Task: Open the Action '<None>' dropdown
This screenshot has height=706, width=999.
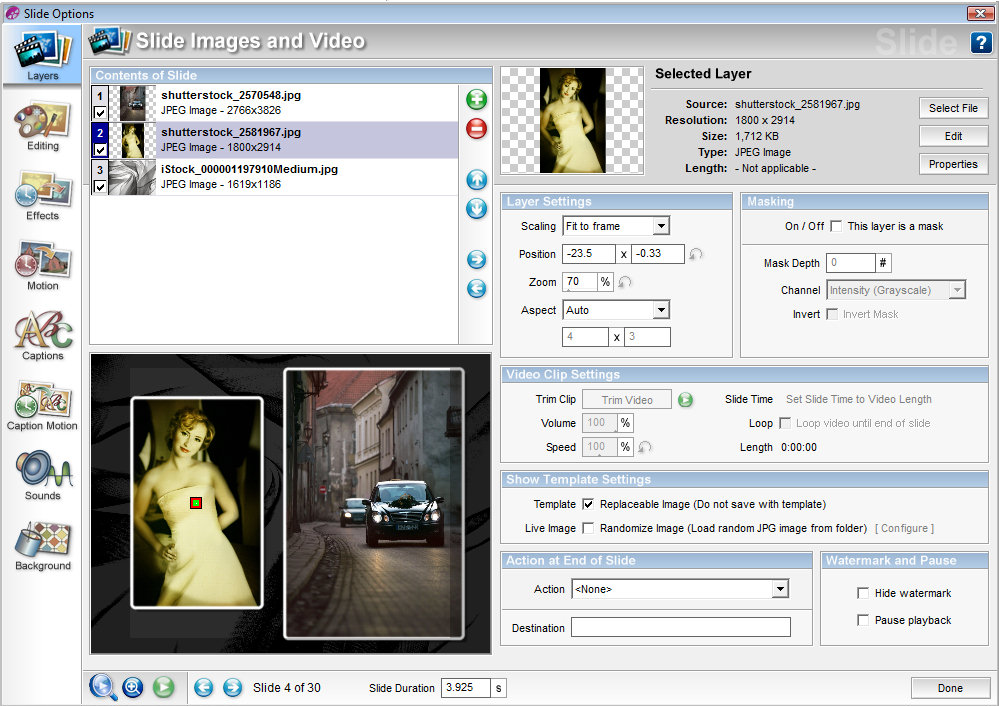Action: [680, 589]
